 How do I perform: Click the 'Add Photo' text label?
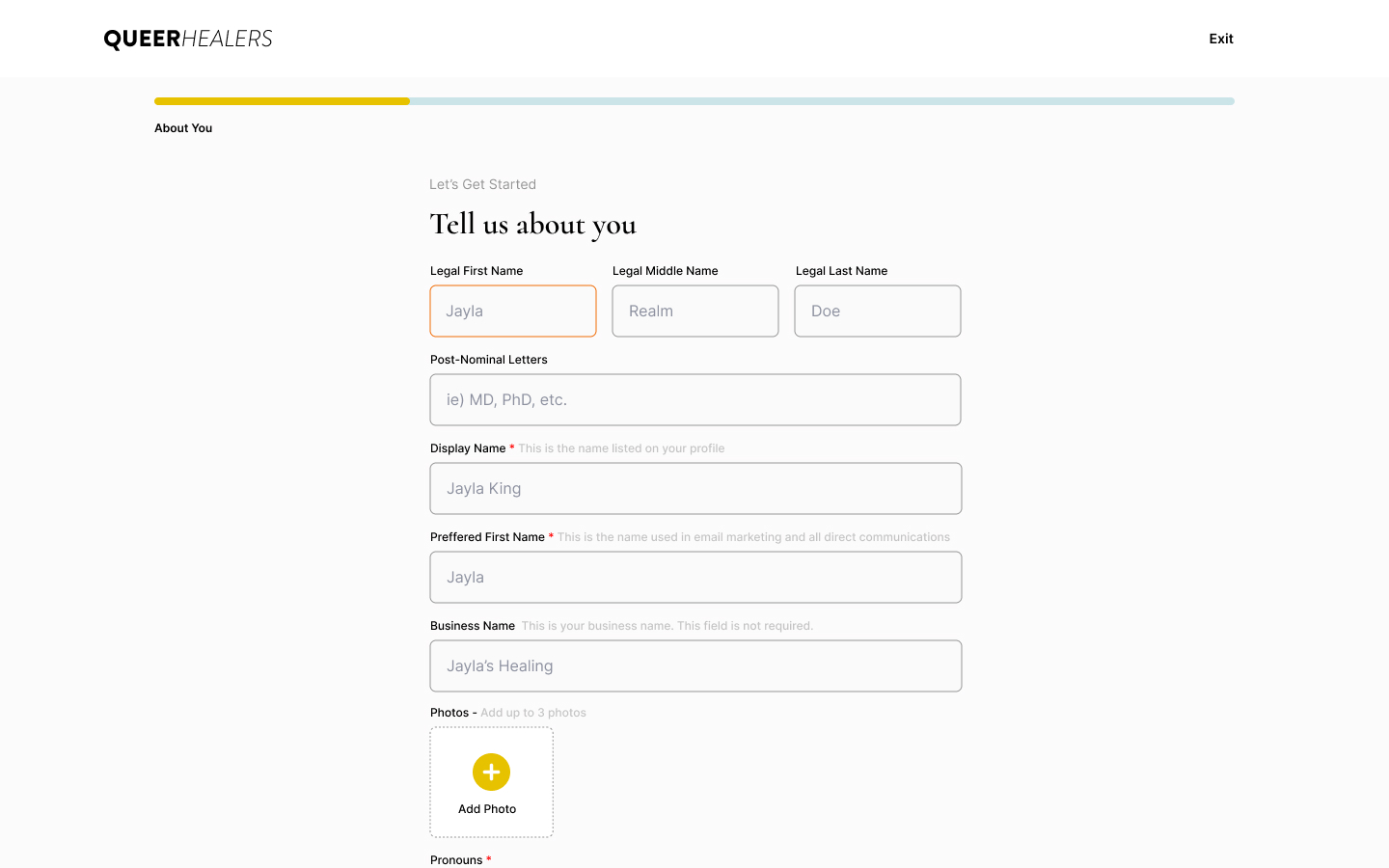point(487,809)
